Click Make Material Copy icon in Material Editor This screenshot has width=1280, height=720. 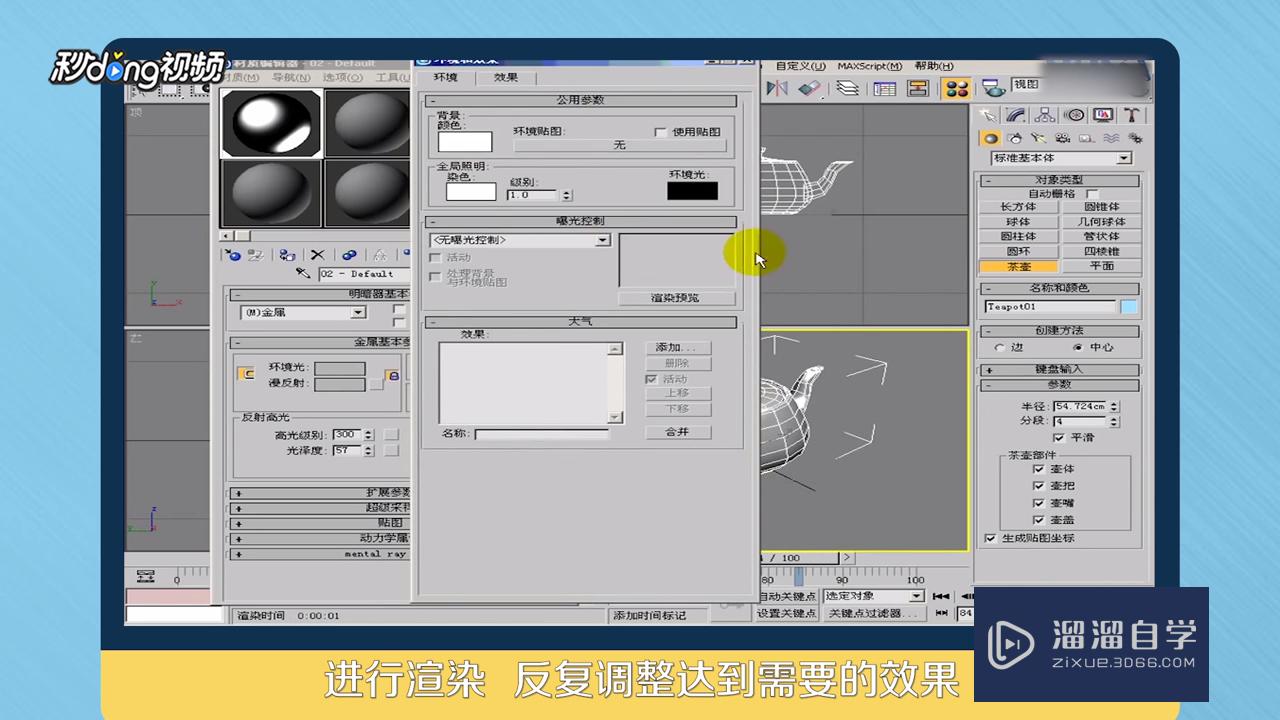pyautogui.click(x=349, y=255)
